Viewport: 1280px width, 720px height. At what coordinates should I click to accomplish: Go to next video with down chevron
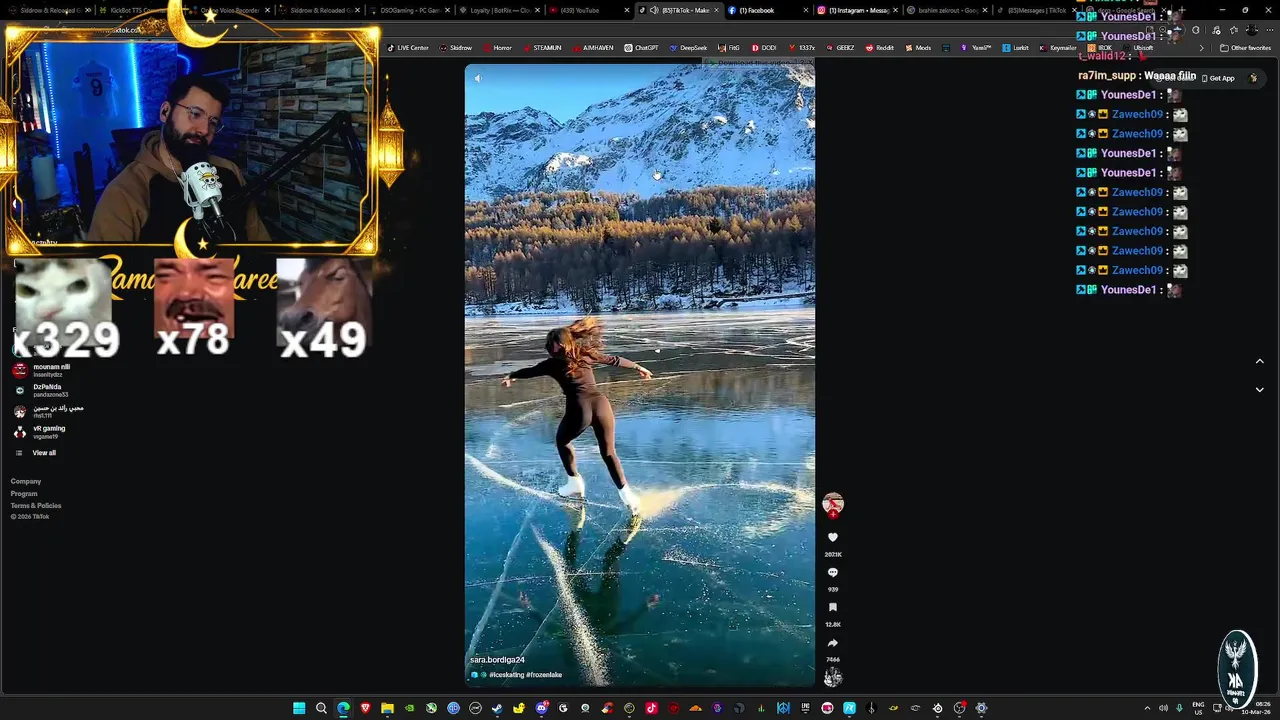pos(1259,389)
